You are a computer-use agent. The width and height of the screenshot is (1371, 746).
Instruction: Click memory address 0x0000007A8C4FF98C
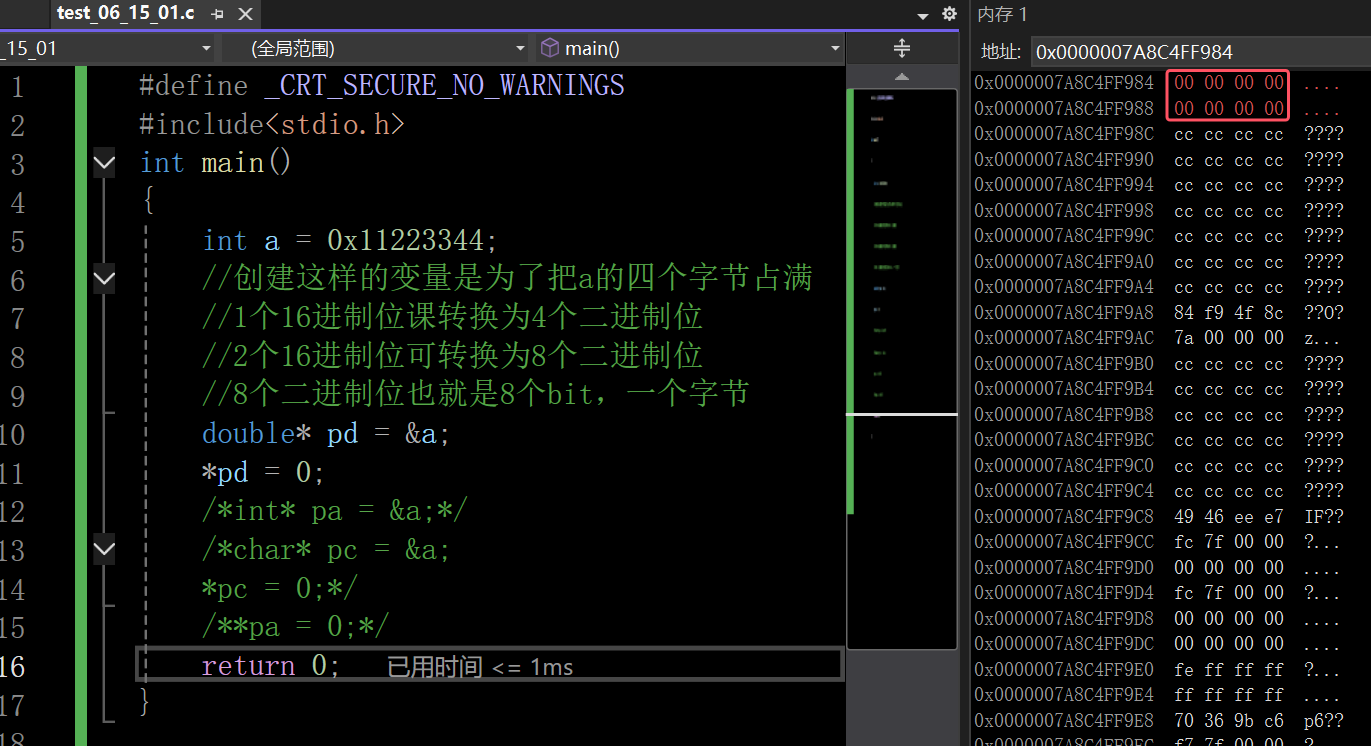tap(1064, 134)
